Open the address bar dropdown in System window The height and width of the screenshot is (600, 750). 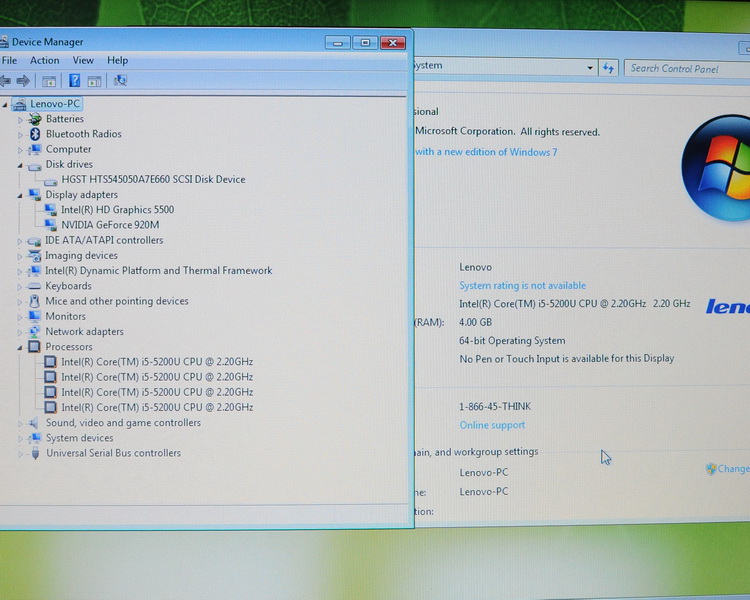[x=590, y=68]
